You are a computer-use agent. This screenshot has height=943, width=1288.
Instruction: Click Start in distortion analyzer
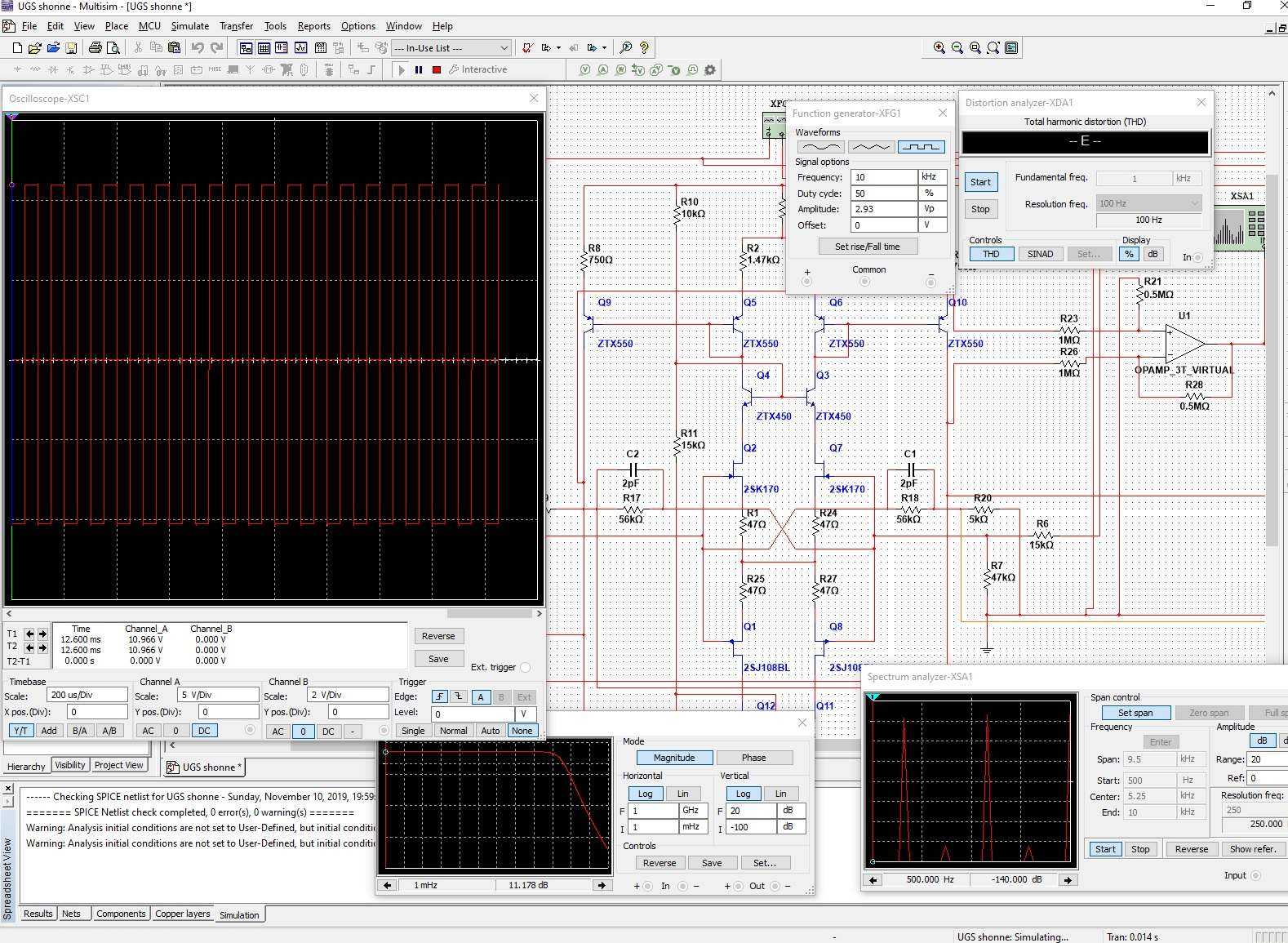click(x=980, y=182)
